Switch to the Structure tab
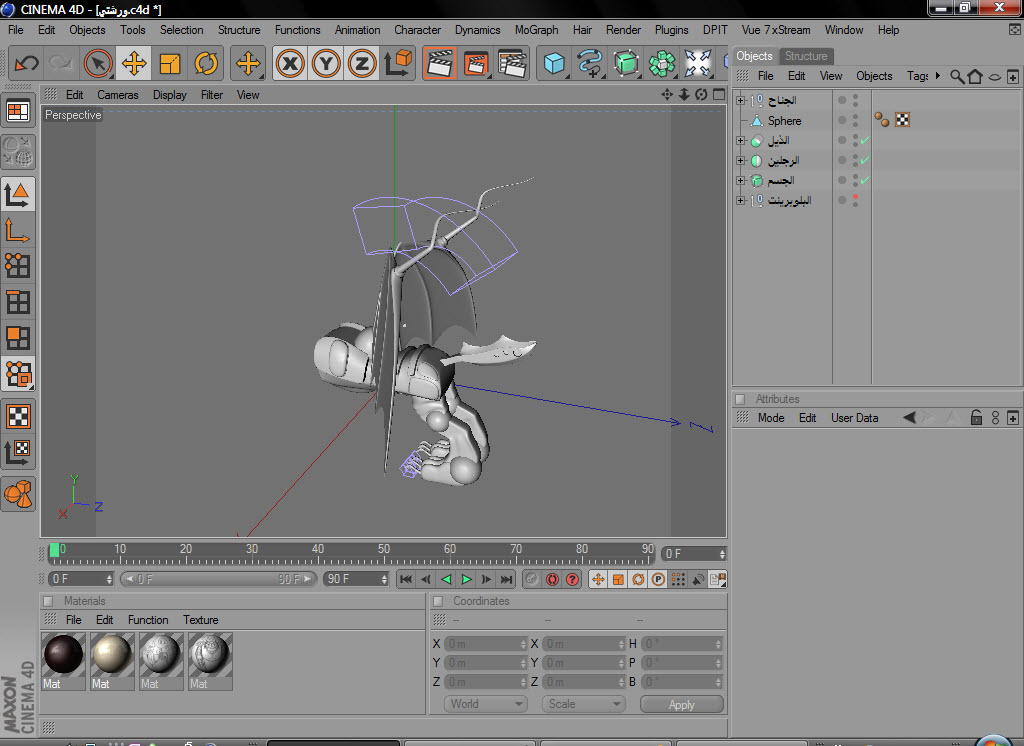The width and height of the screenshot is (1024, 746). pos(805,56)
